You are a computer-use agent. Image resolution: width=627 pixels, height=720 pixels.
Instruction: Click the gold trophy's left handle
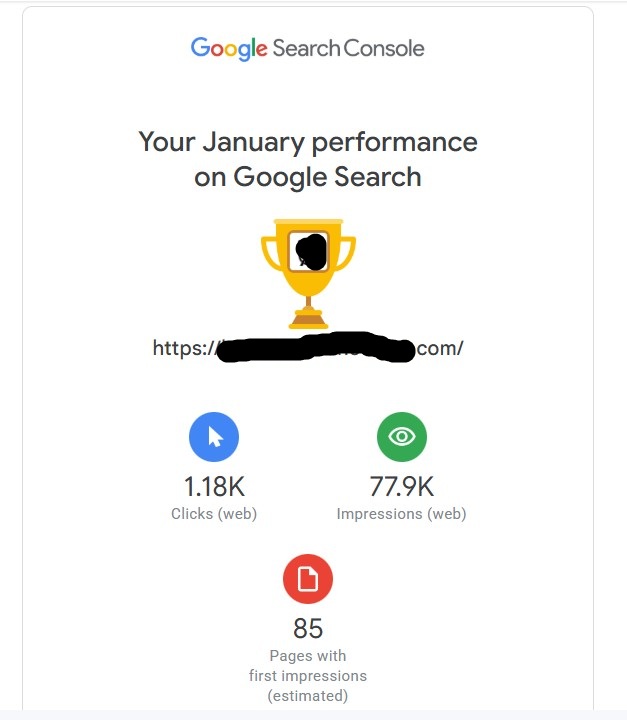[x=270, y=253]
